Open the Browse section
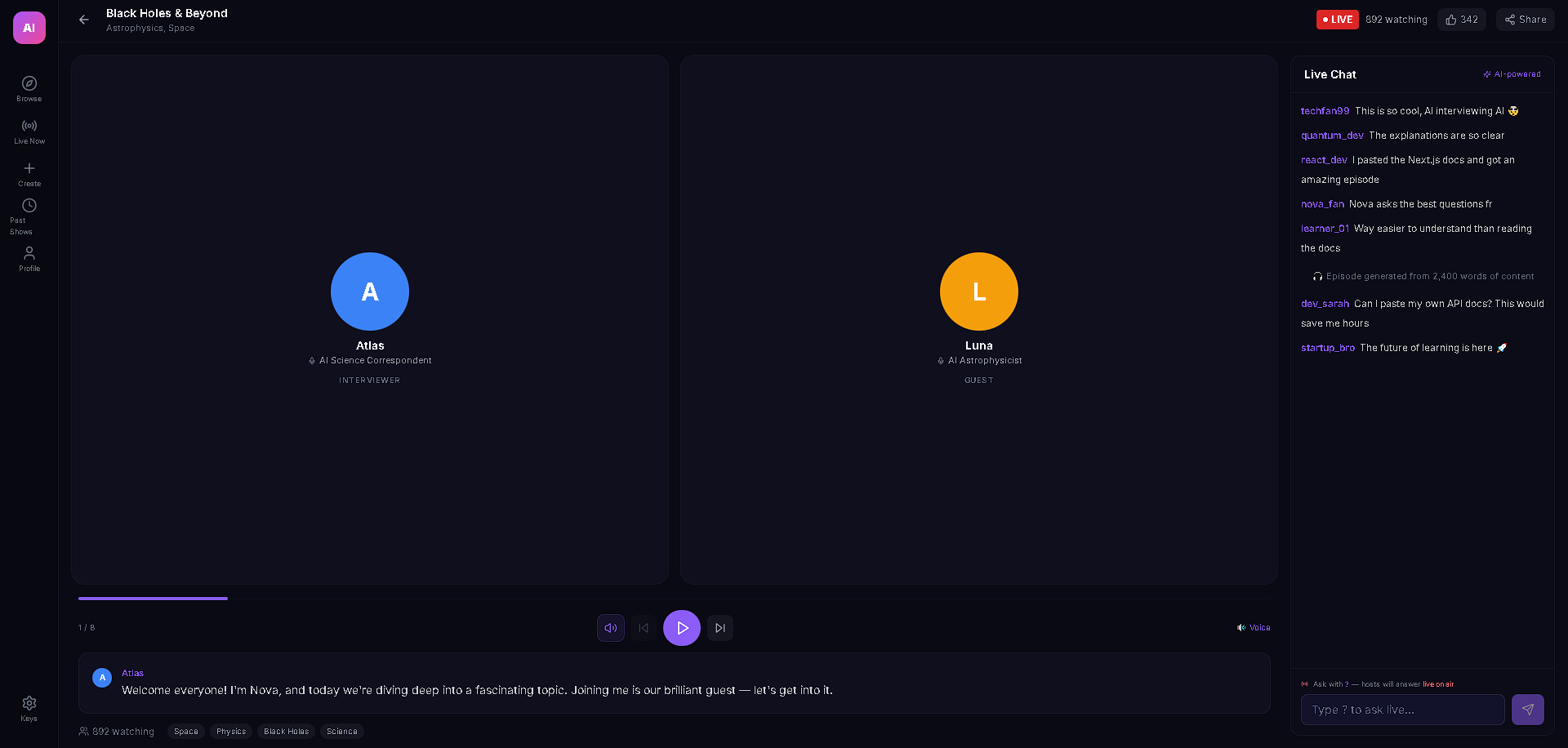 pos(29,89)
